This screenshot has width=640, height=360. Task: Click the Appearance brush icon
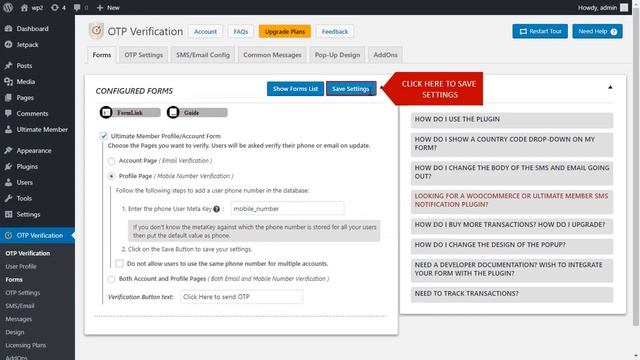[x=8, y=150]
